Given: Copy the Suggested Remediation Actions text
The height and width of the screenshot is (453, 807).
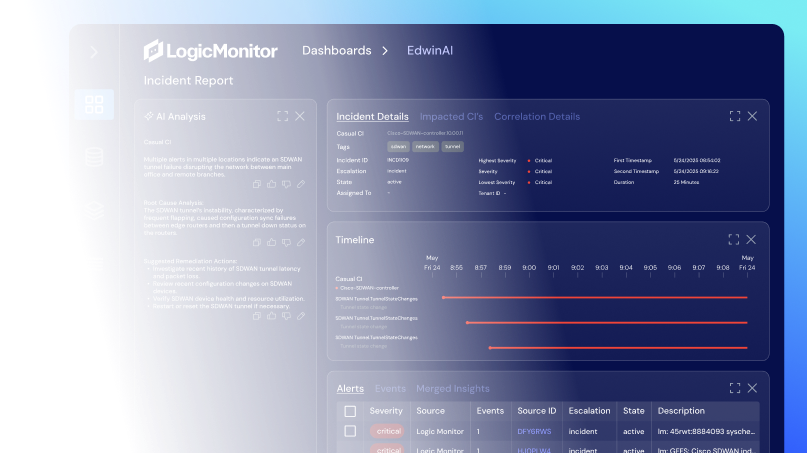Looking at the screenshot, I should pos(257,316).
